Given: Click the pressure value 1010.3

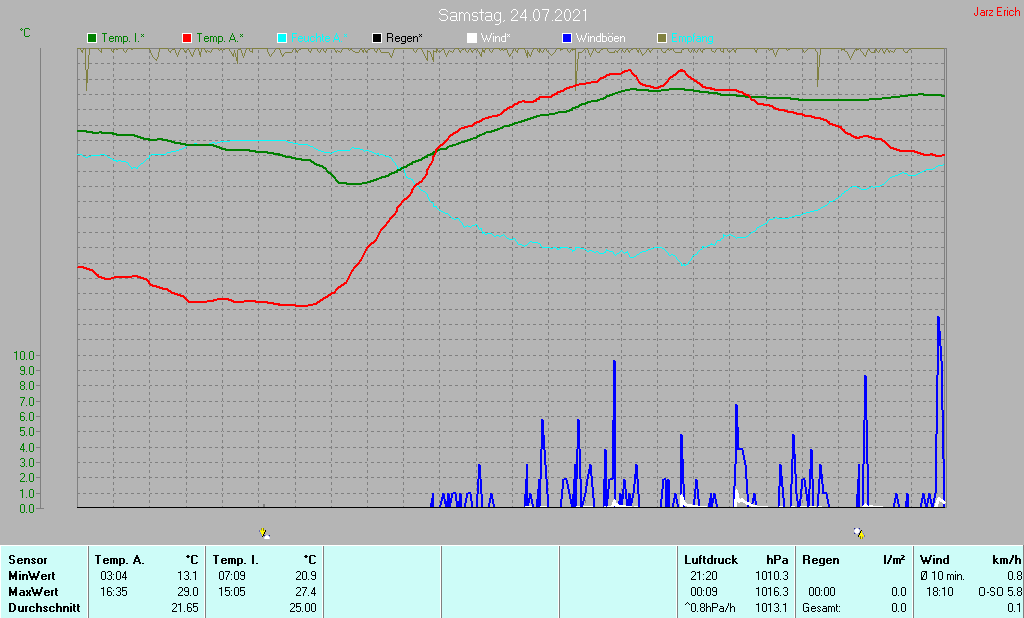Looking at the screenshot, I should [x=772, y=576].
